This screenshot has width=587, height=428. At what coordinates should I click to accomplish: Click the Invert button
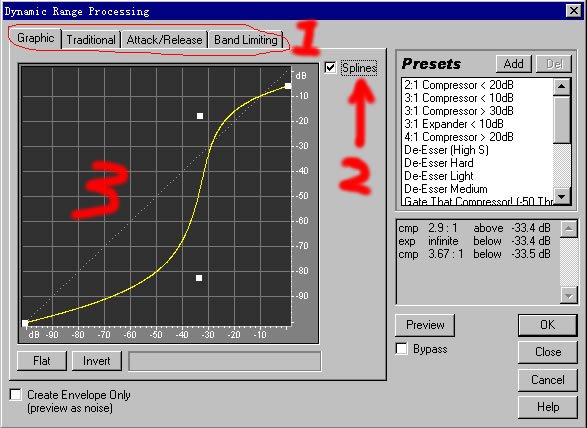point(97,361)
